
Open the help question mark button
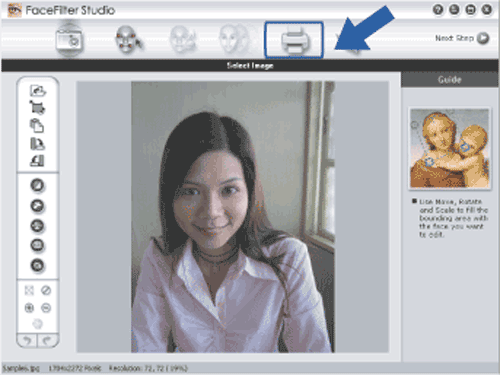coord(438,10)
